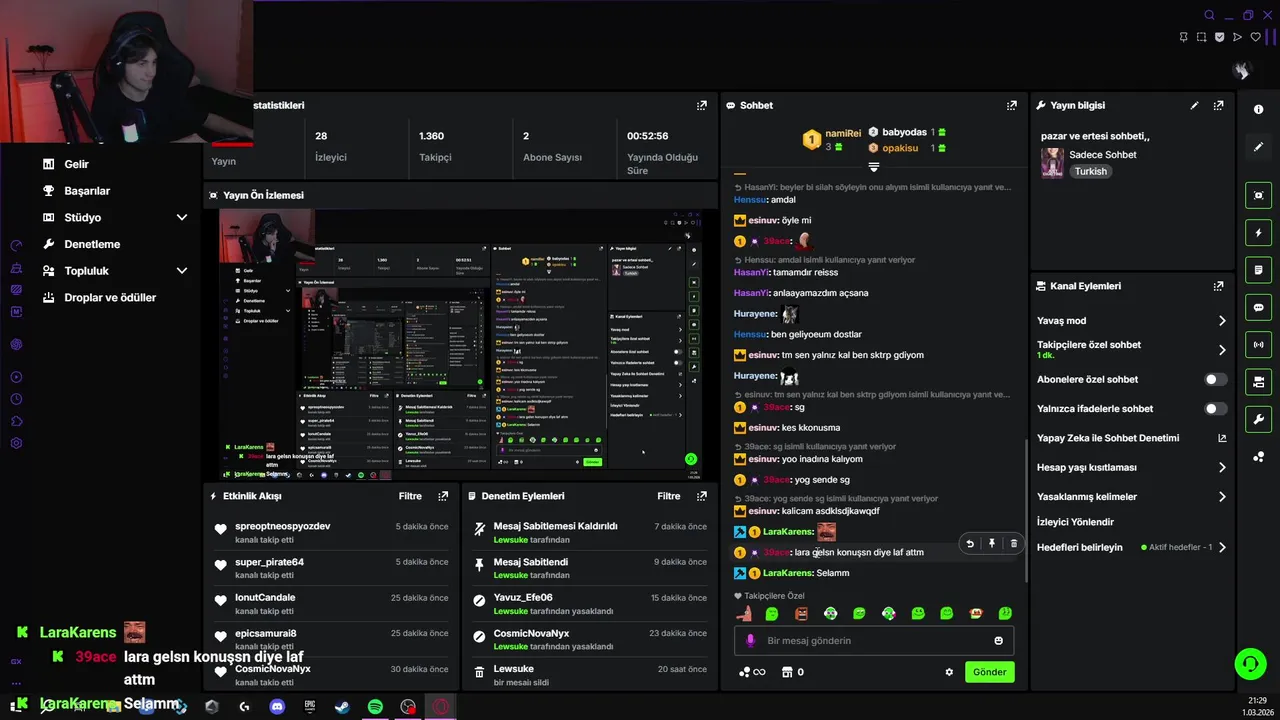Pop out the Denetim Eylemleri panel
Viewport: 1280px width, 720px height.
point(702,496)
